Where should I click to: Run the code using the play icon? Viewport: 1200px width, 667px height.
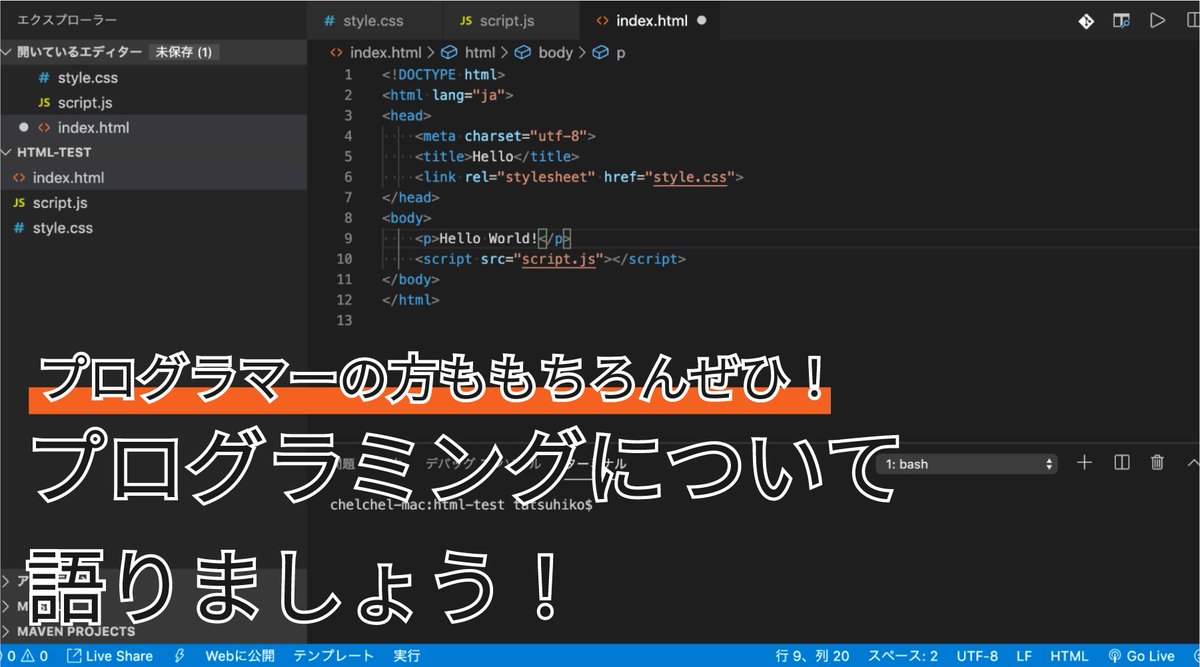(1156, 20)
